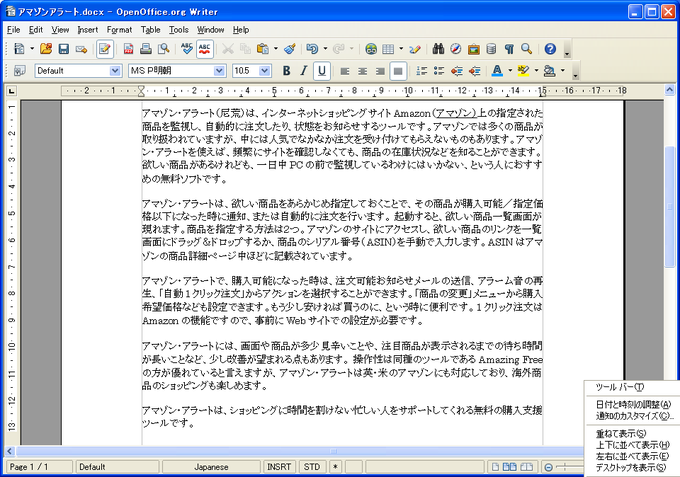Decrease paragraph indent icon

[x=457, y=71]
